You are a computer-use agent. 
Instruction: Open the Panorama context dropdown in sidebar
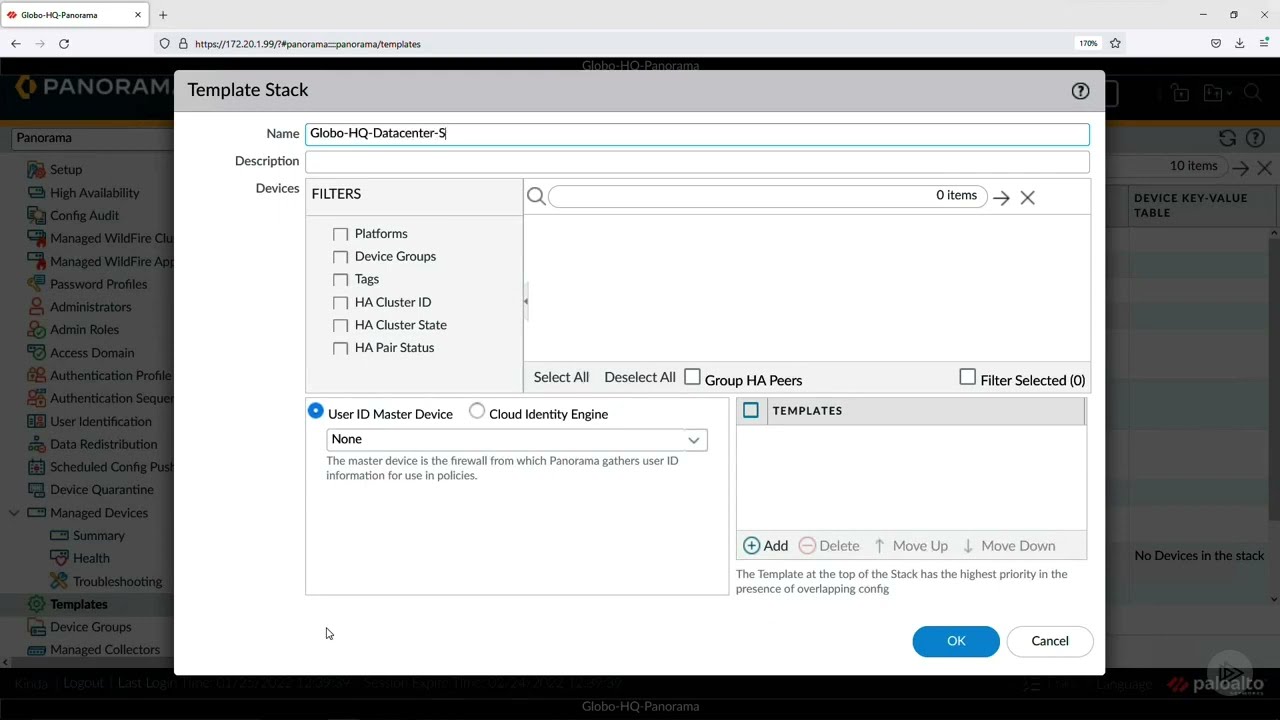pyautogui.click(x=90, y=138)
